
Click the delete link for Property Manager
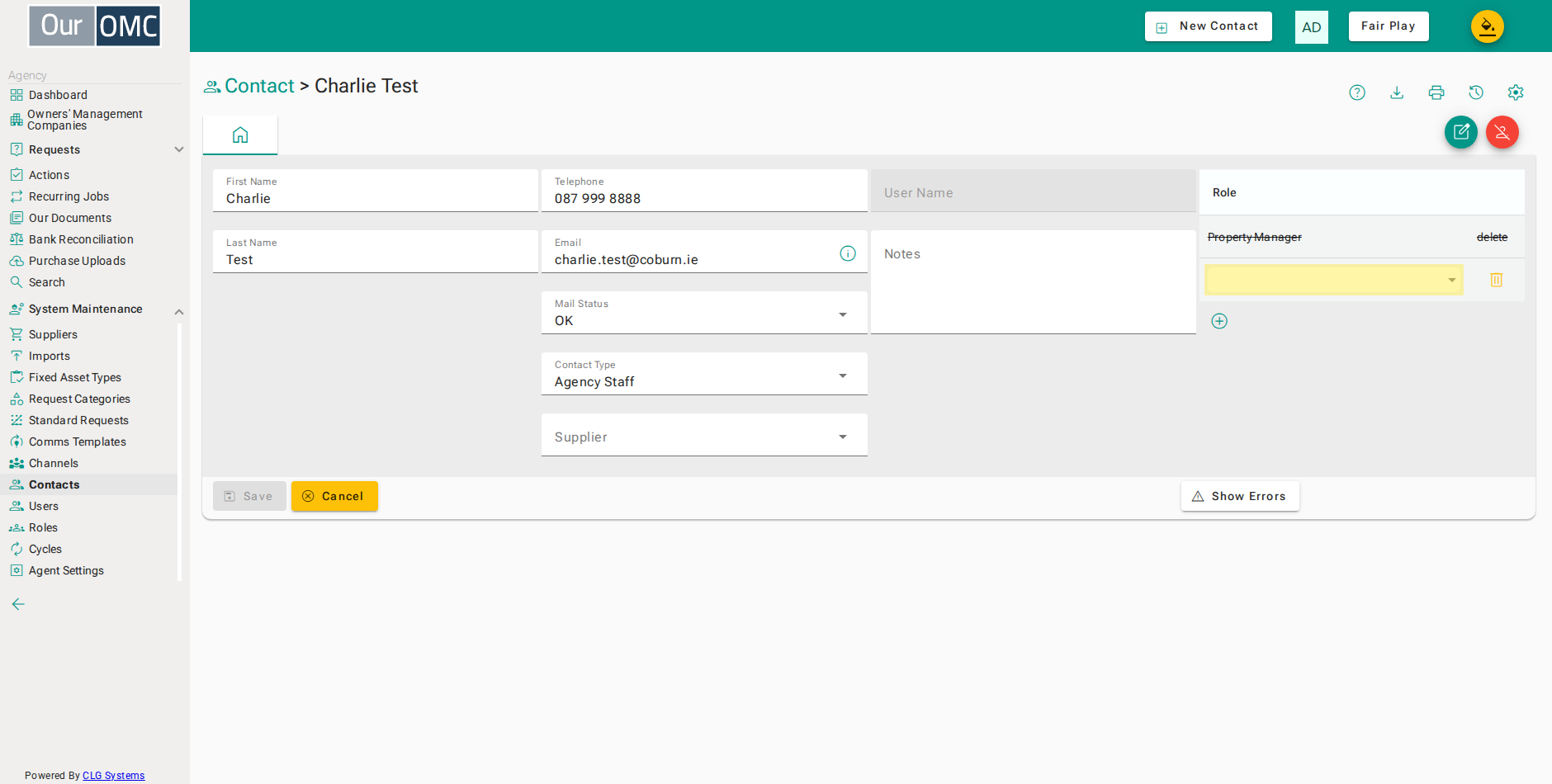coord(1492,237)
